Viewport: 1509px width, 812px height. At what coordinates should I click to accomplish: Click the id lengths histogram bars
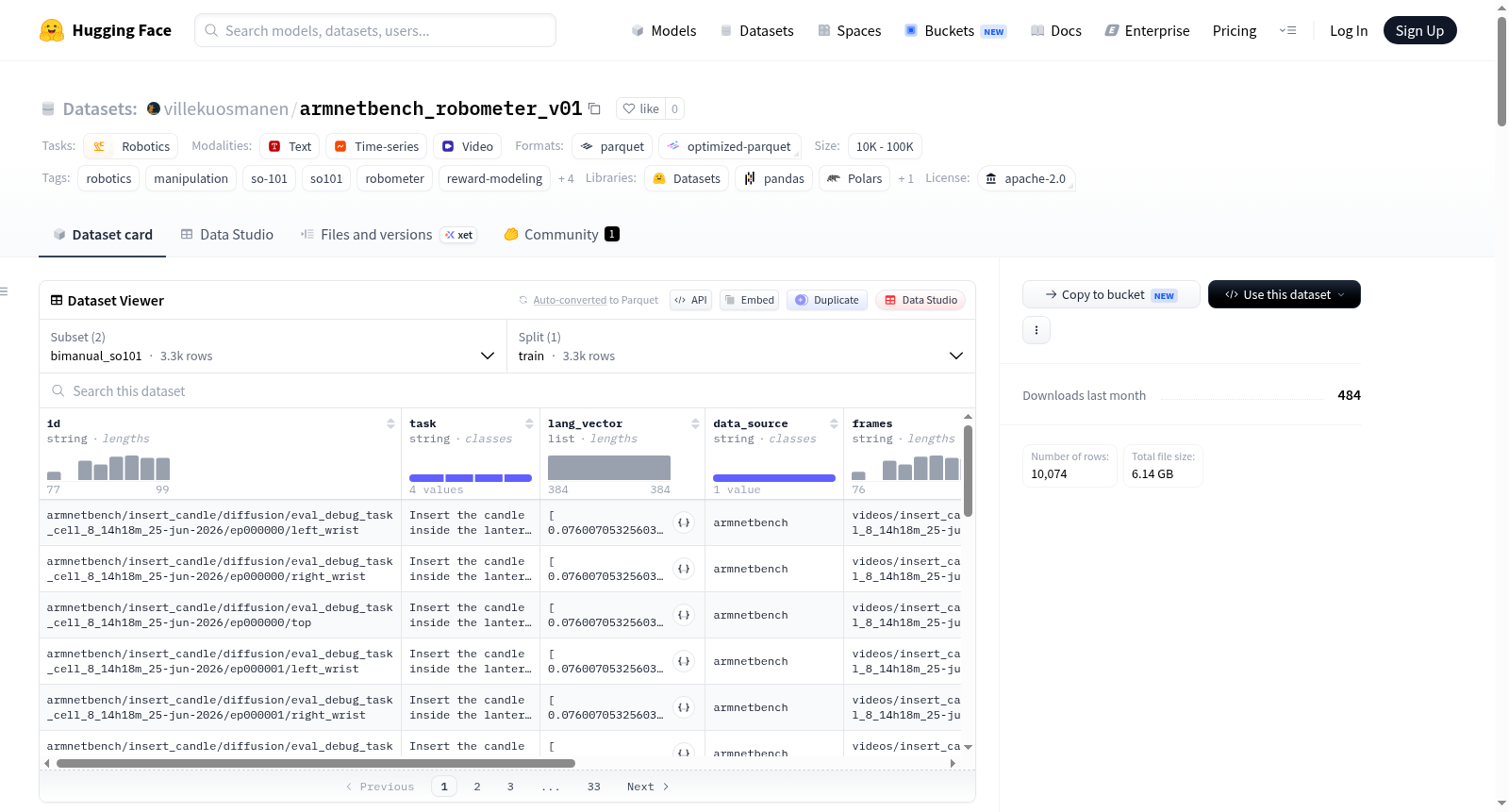[108, 468]
